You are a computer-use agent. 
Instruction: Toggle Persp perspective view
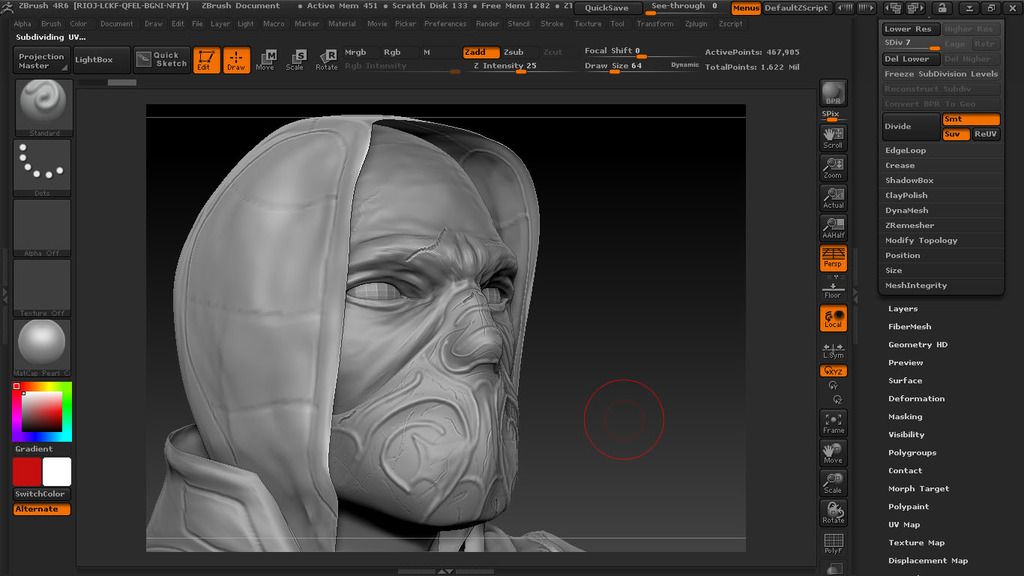[x=833, y=258]
